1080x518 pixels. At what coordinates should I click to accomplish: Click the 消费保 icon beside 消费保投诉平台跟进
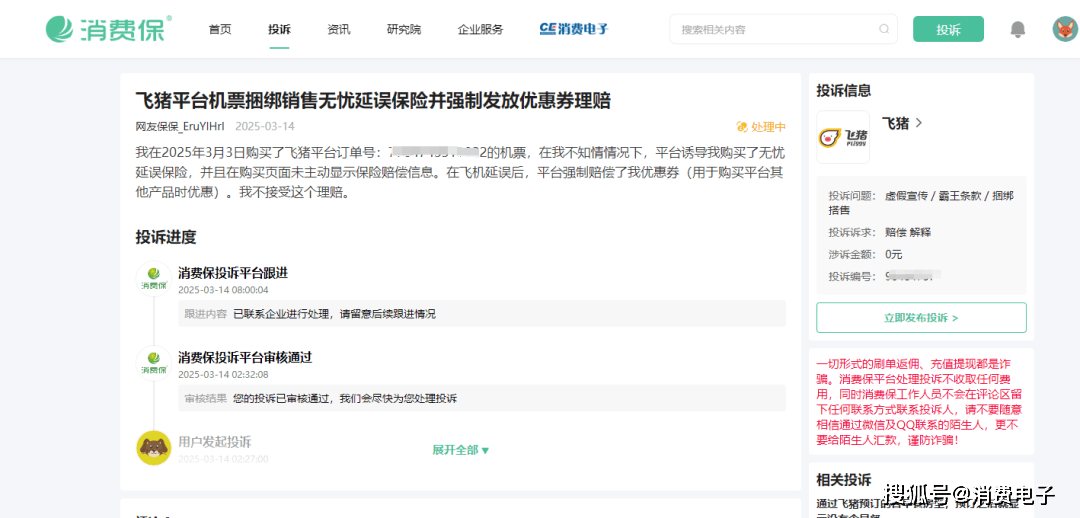[x=154, y=278]
